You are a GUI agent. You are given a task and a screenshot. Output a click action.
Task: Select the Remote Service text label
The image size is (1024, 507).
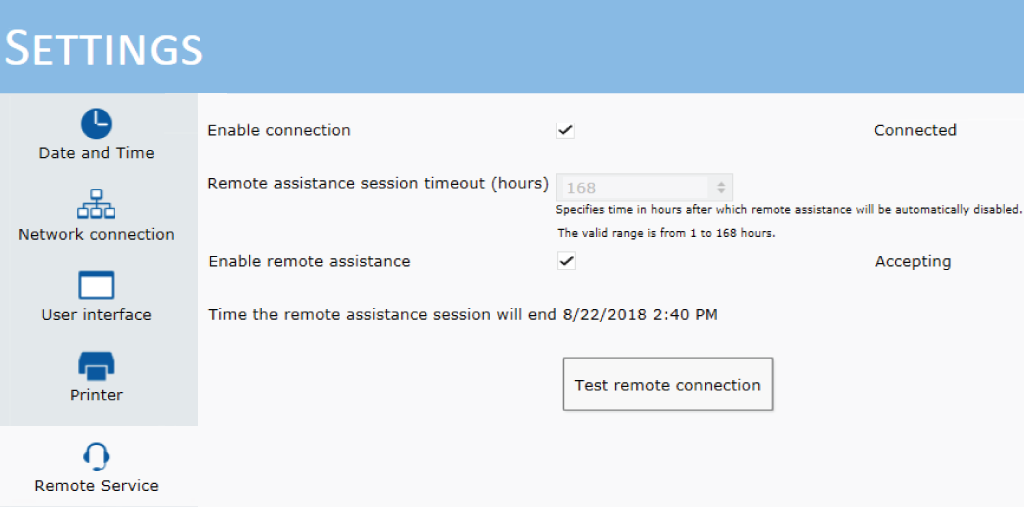coord(97,486)
